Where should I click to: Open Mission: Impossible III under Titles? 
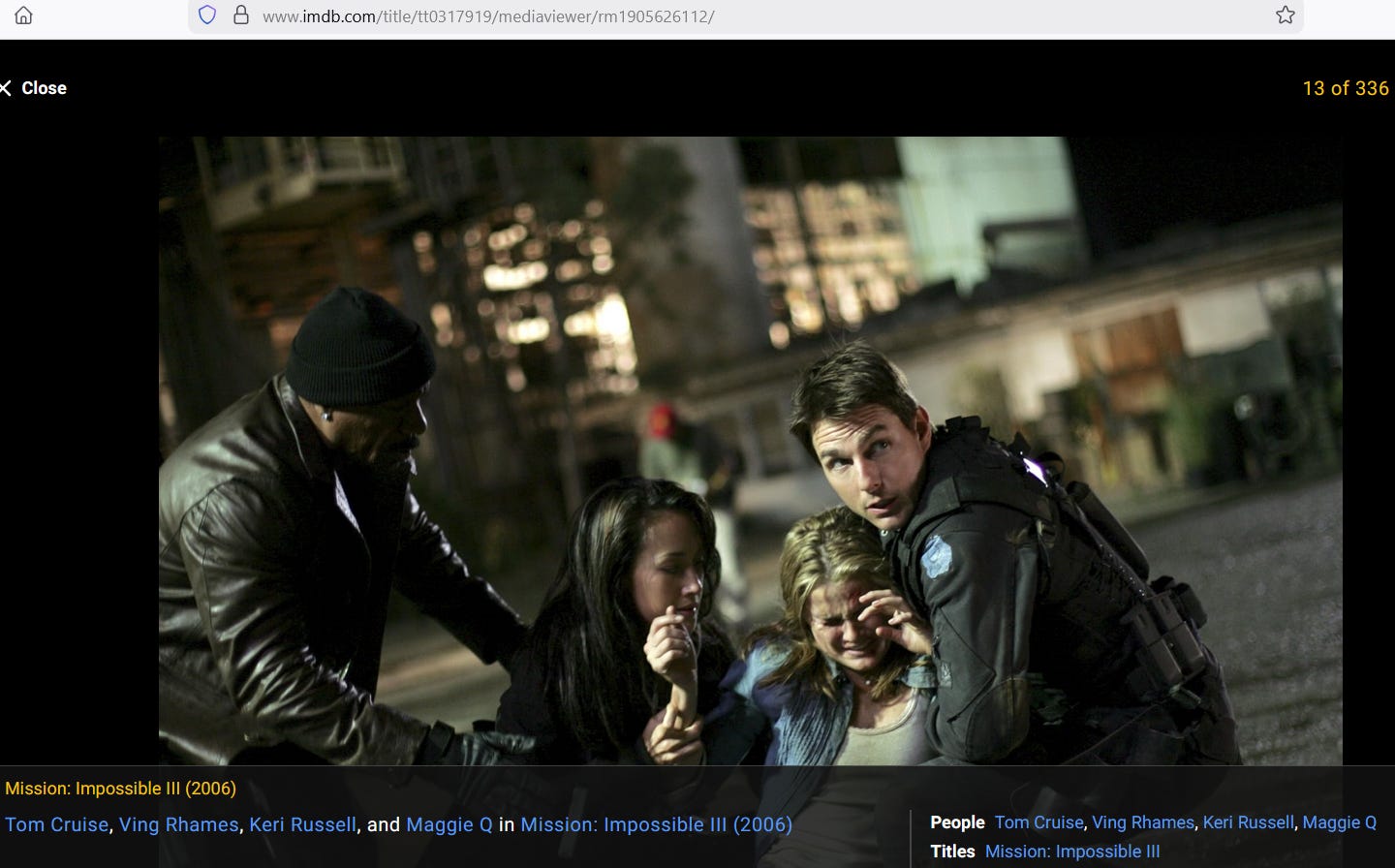coord(1072,852)
